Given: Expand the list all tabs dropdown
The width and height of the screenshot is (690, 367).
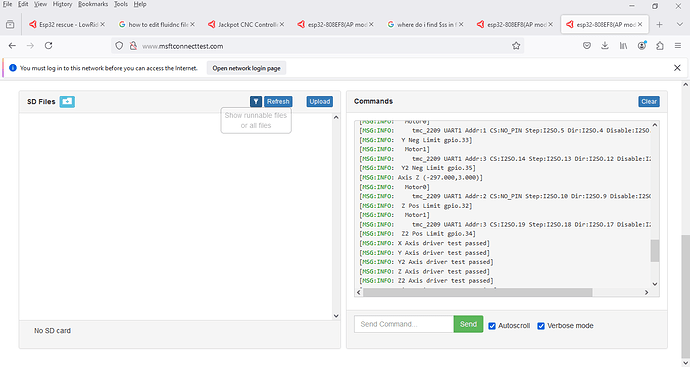Looking at the screenshot, I should (x=679, y=25).
